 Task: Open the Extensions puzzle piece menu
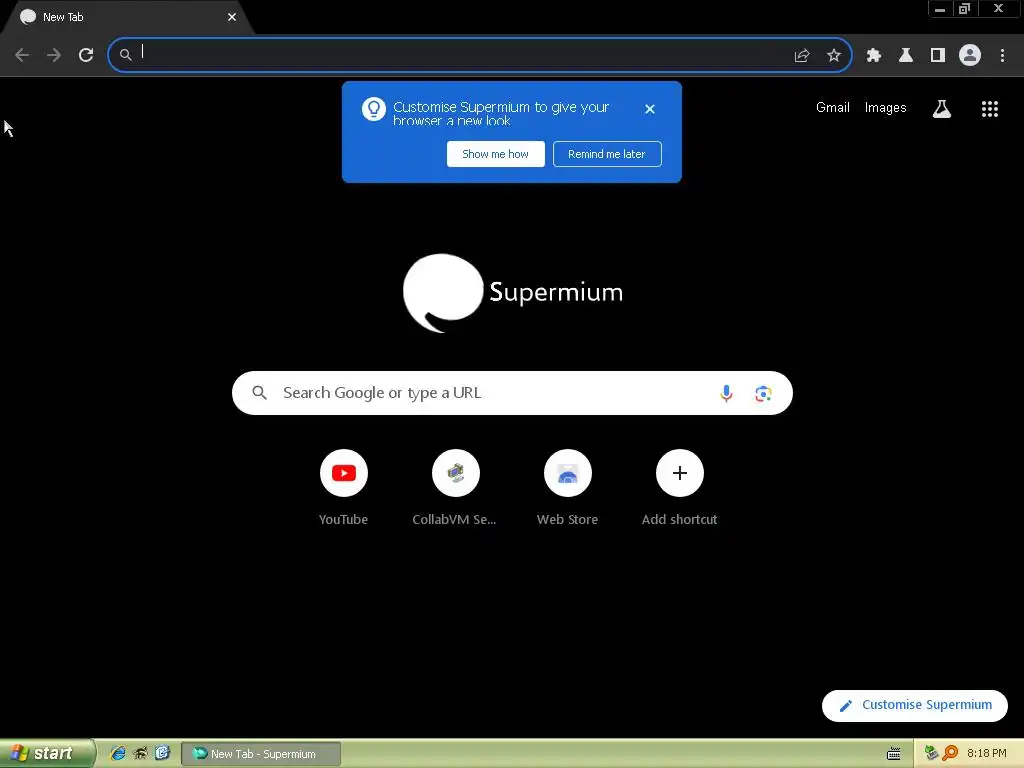(874, 56)
